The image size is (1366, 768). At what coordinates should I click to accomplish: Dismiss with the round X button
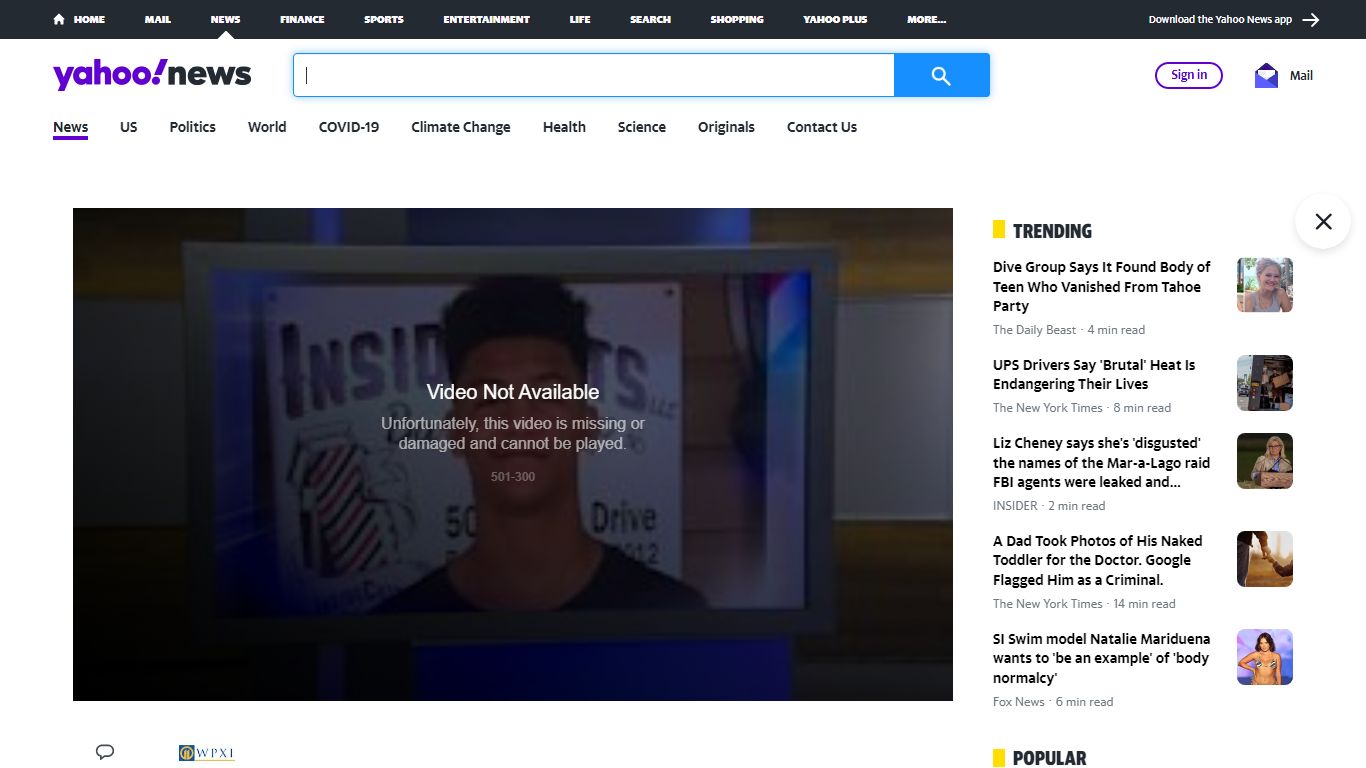(x=1323, y=221)
